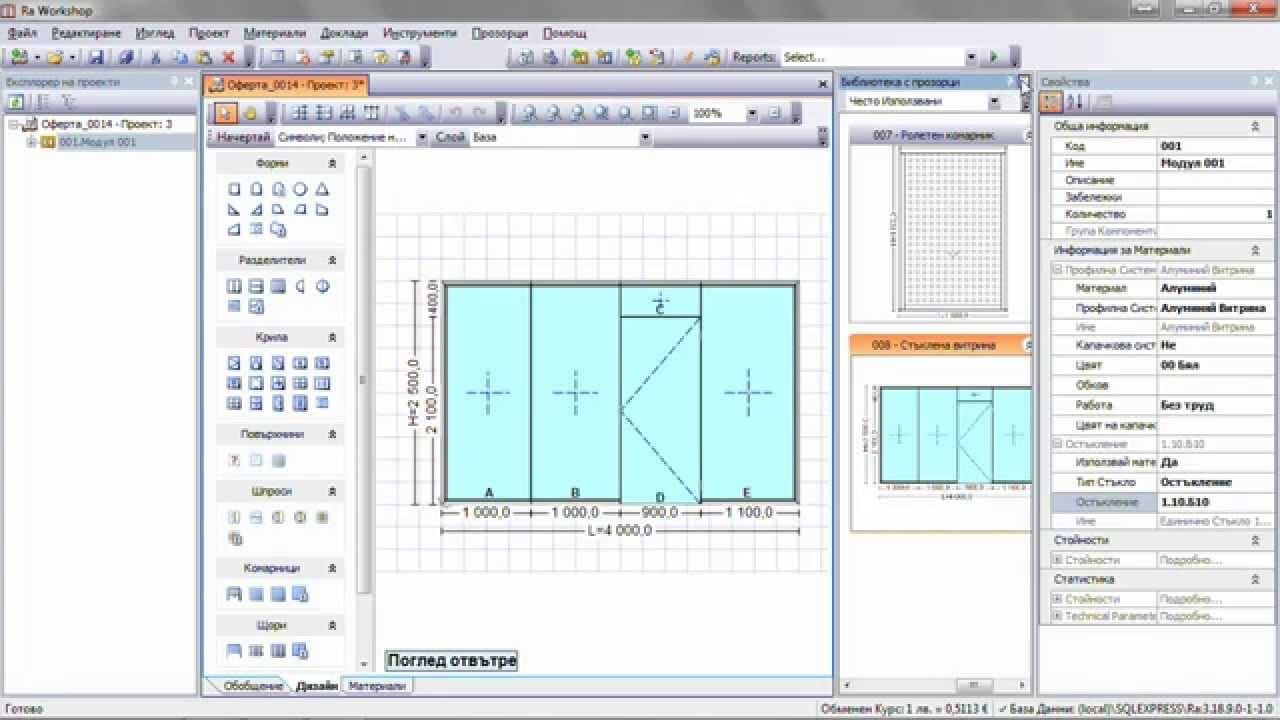Click the Начертай button
1280x720 pixels.
[x=243, y=137]
